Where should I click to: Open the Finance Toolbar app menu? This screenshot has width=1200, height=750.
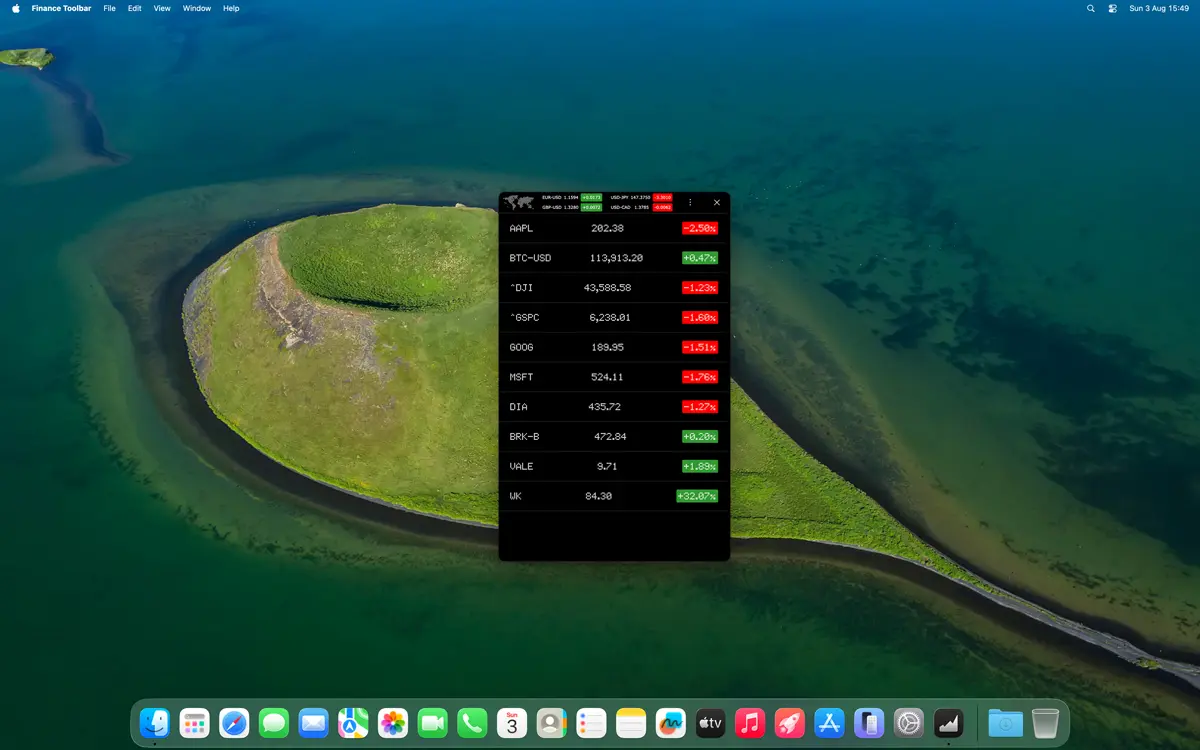click(x=61, y=8)
